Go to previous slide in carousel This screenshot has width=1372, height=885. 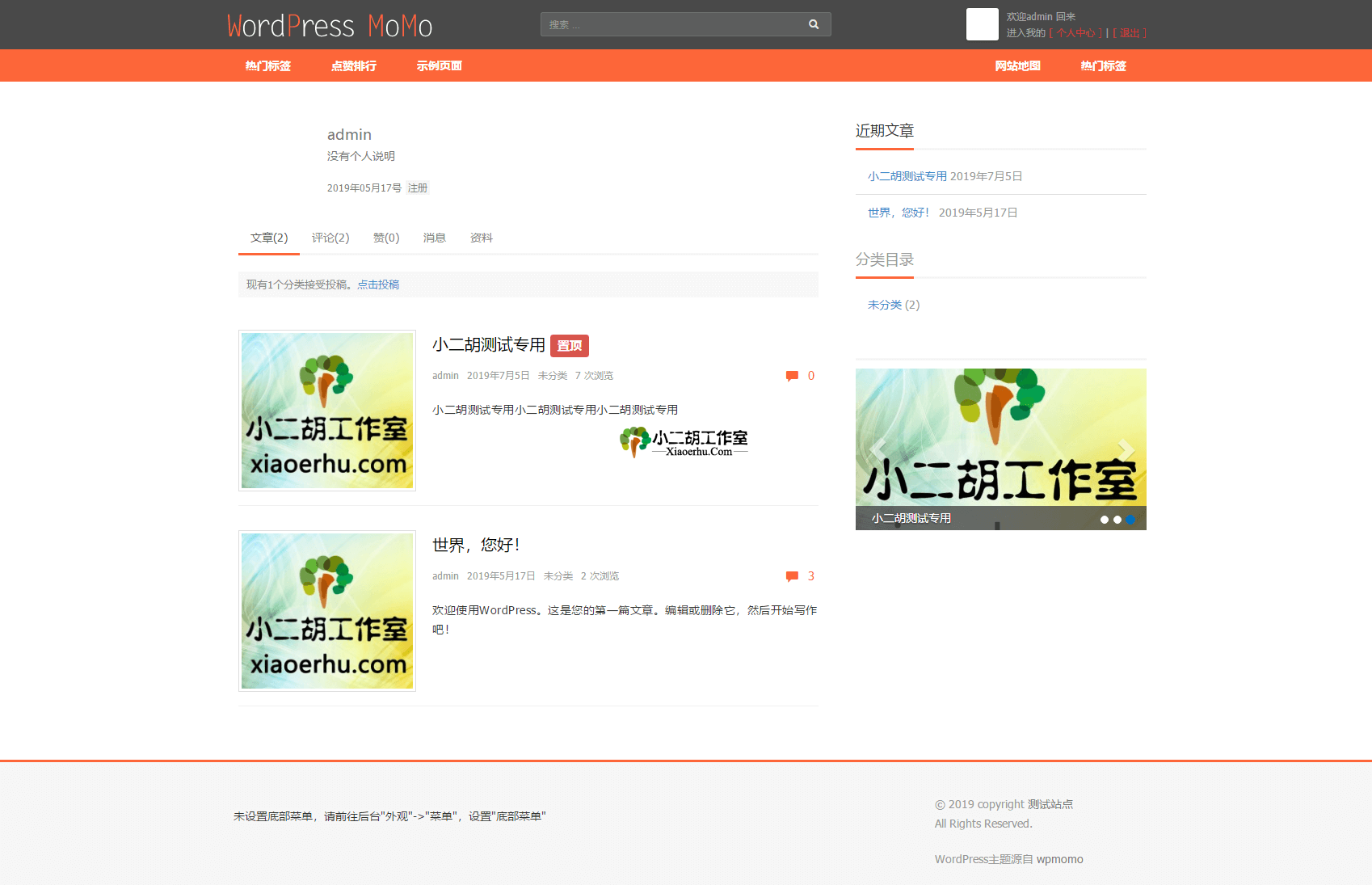coord(877,449)
